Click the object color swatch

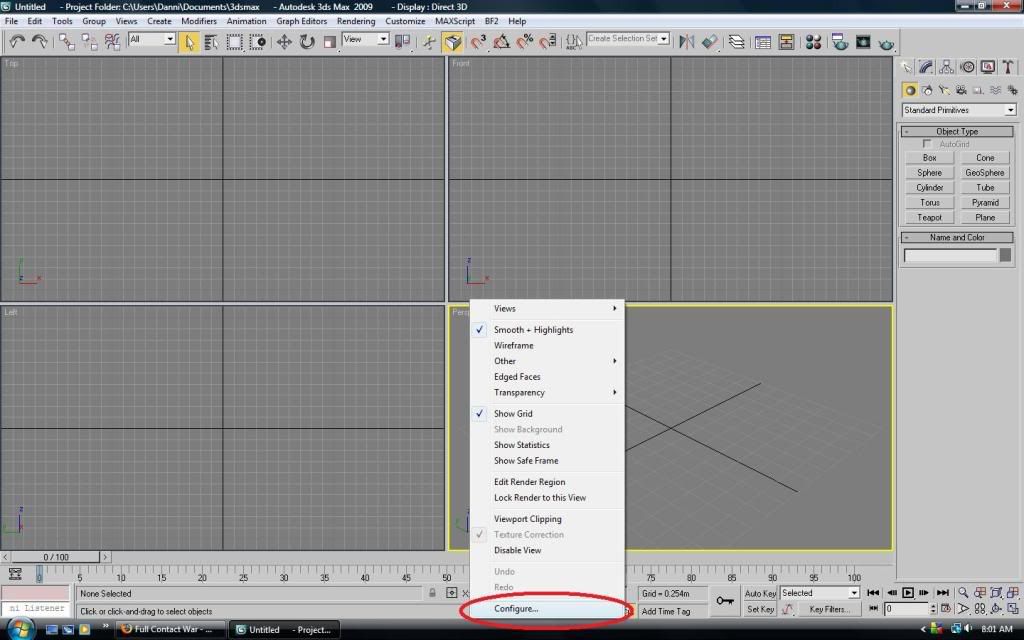point(1005,255)
